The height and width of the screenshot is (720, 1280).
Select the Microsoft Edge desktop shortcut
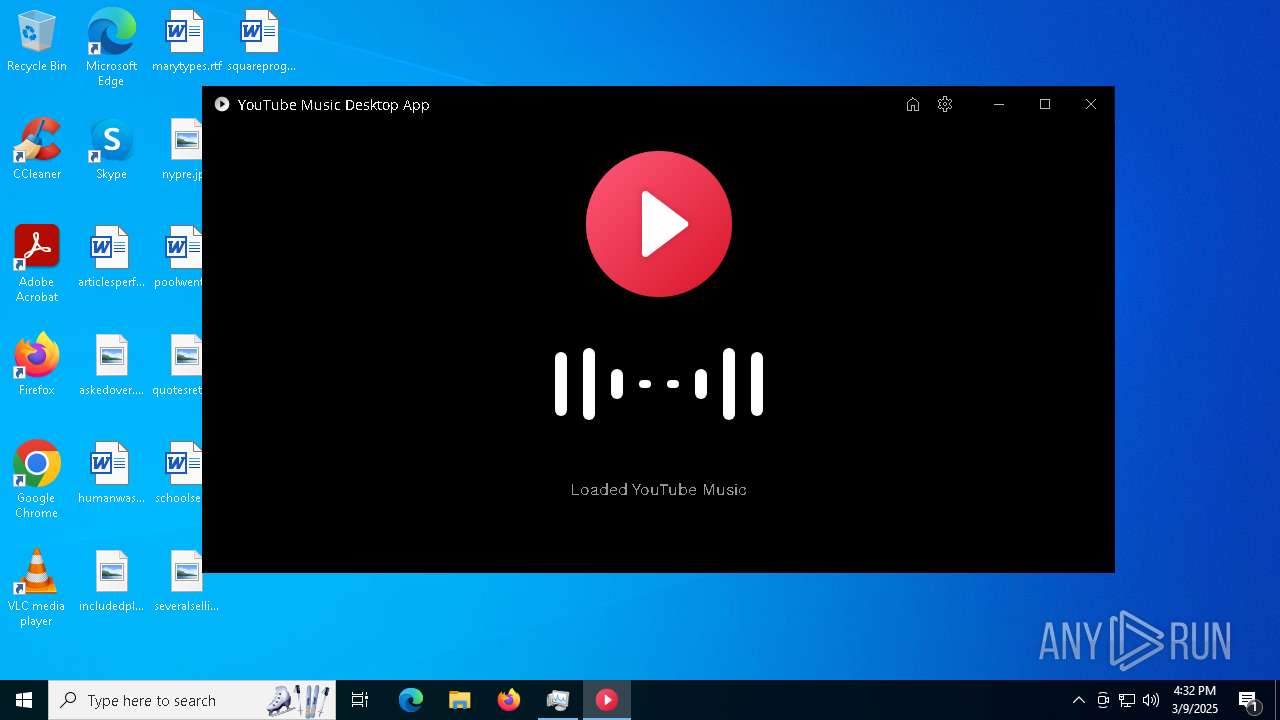pyautogui.click(x=111, y=47)
